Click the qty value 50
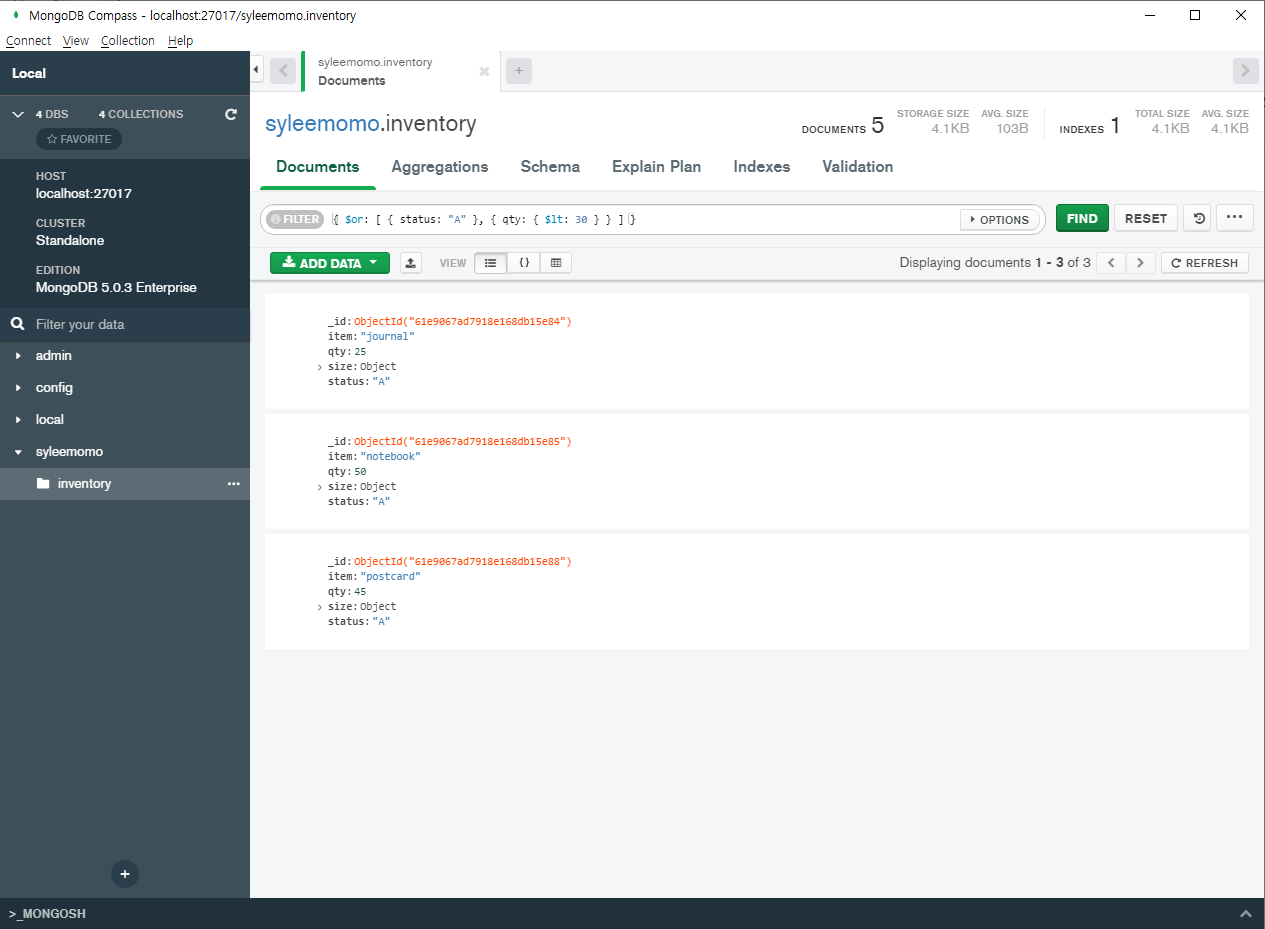This screenshot has height=929, width=1265. point(360,472)
